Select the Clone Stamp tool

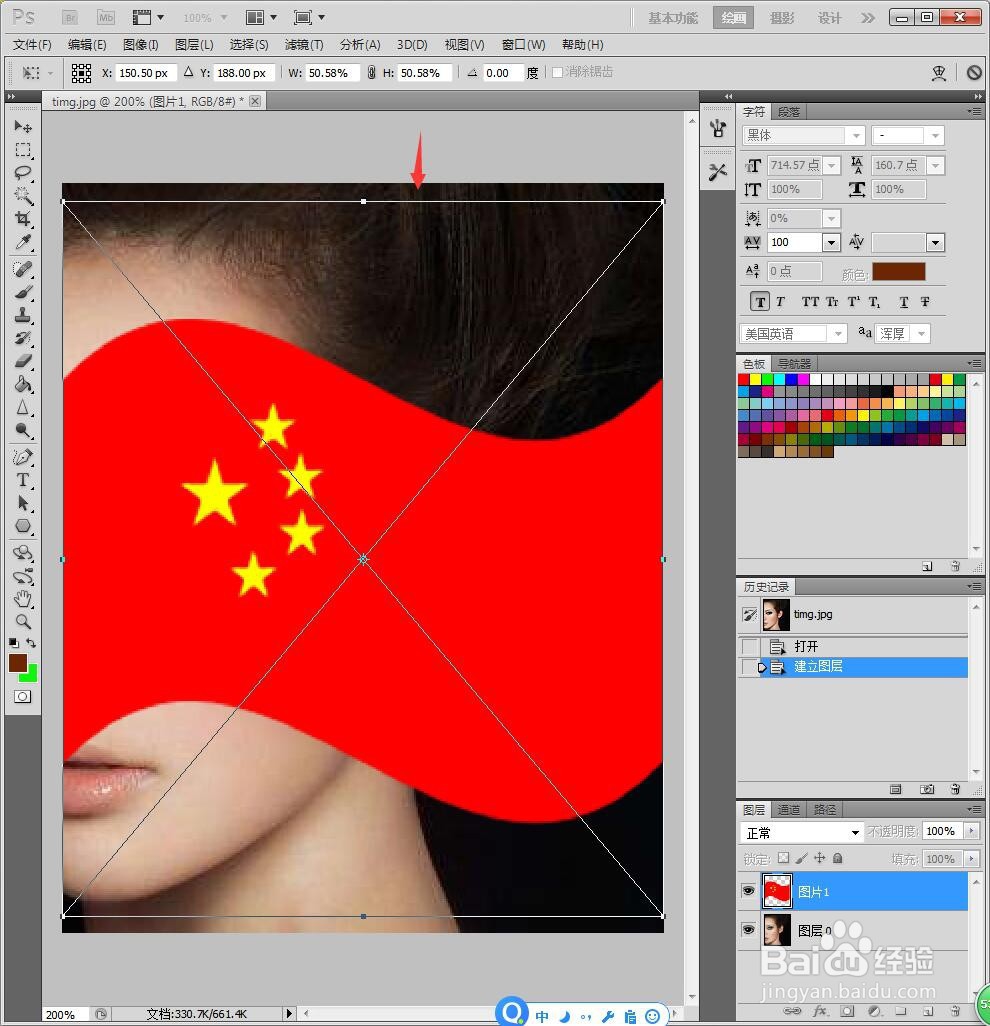pos(23,315)
